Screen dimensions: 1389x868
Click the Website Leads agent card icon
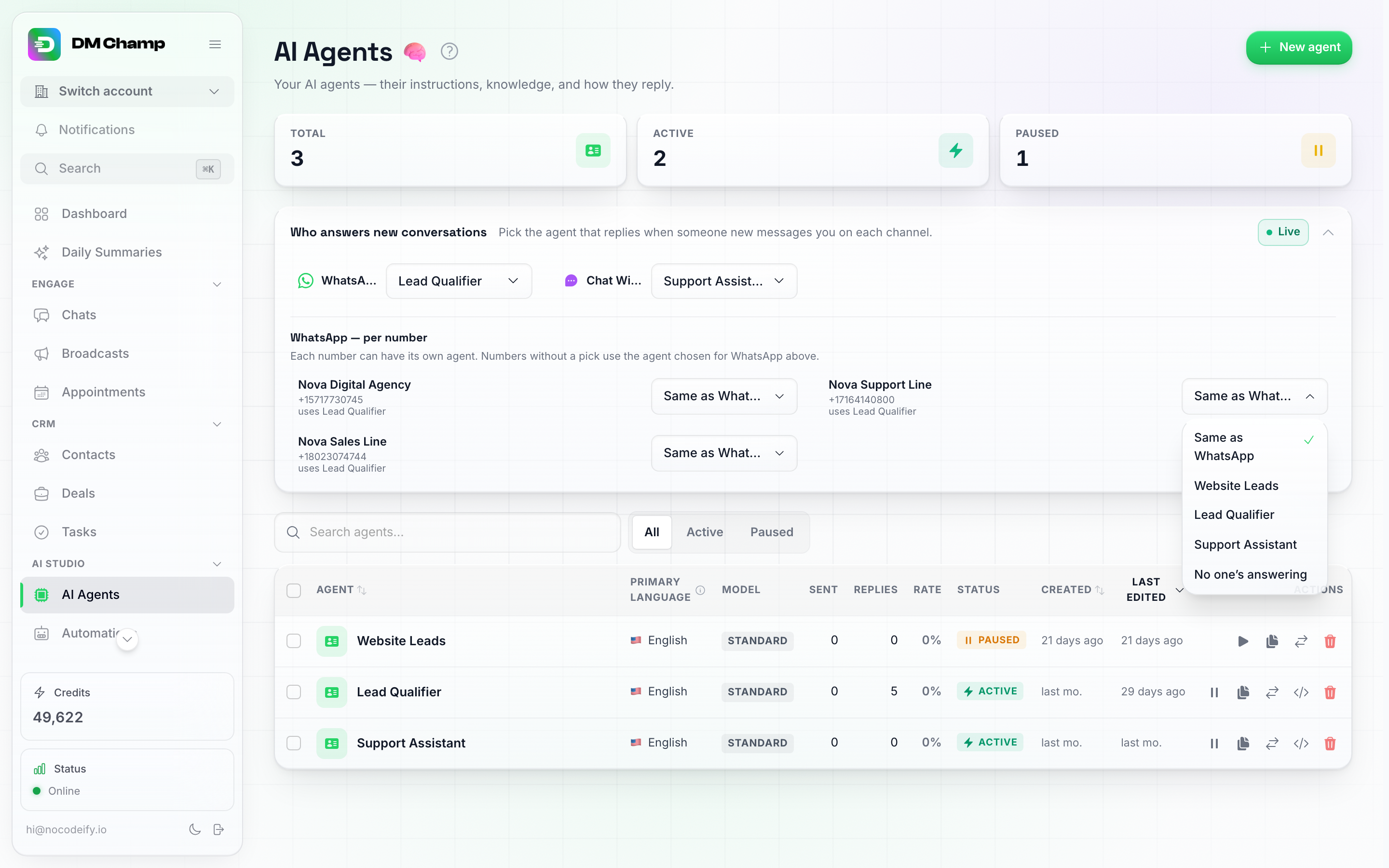tap(331, 641)
